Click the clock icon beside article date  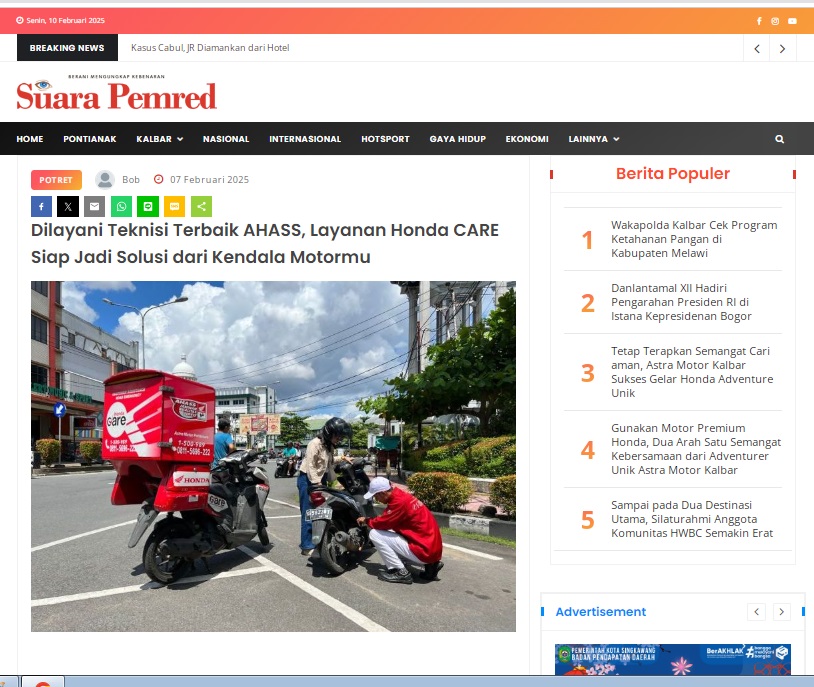click(159, 179)
